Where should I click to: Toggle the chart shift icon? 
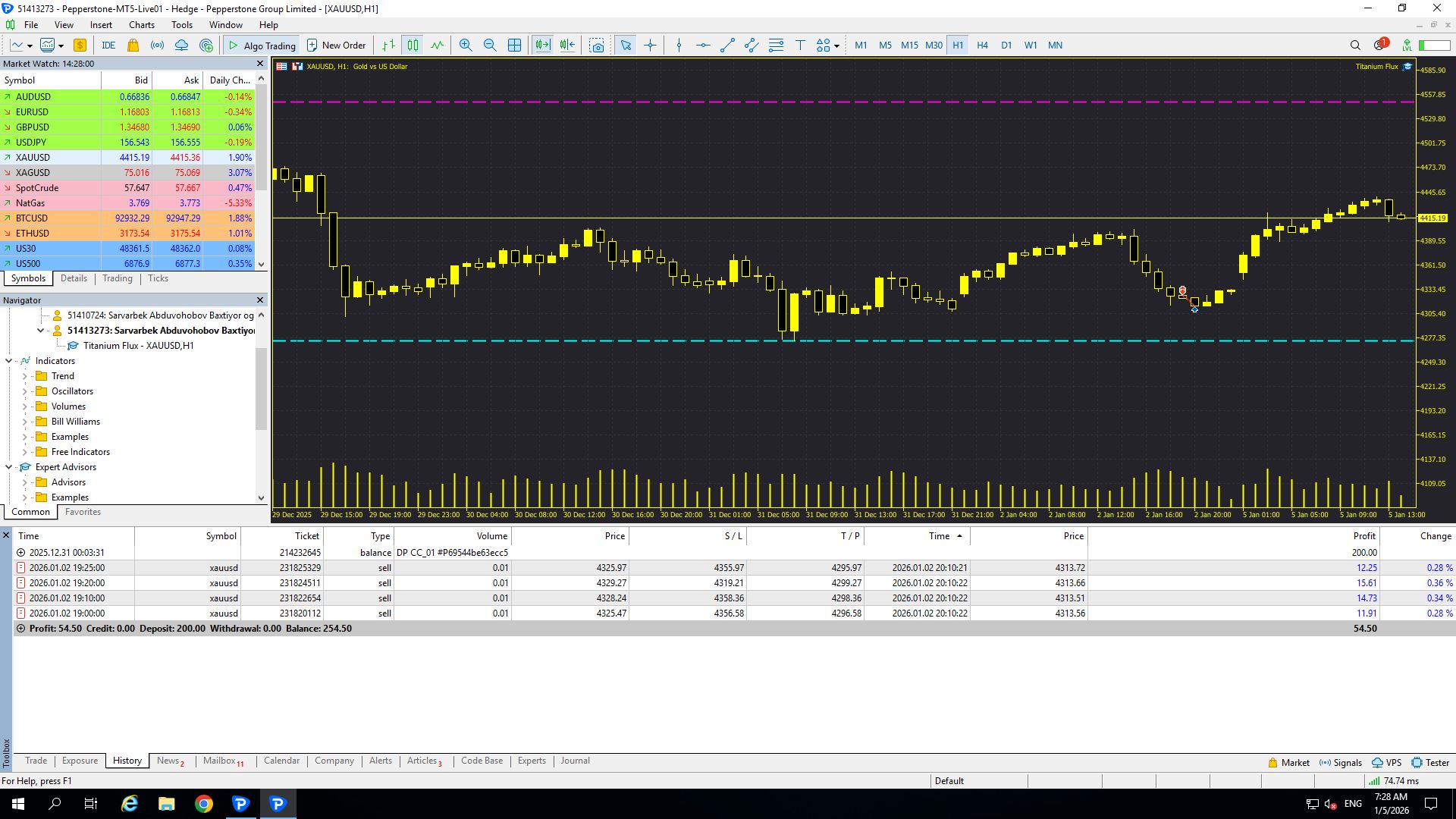567,45
